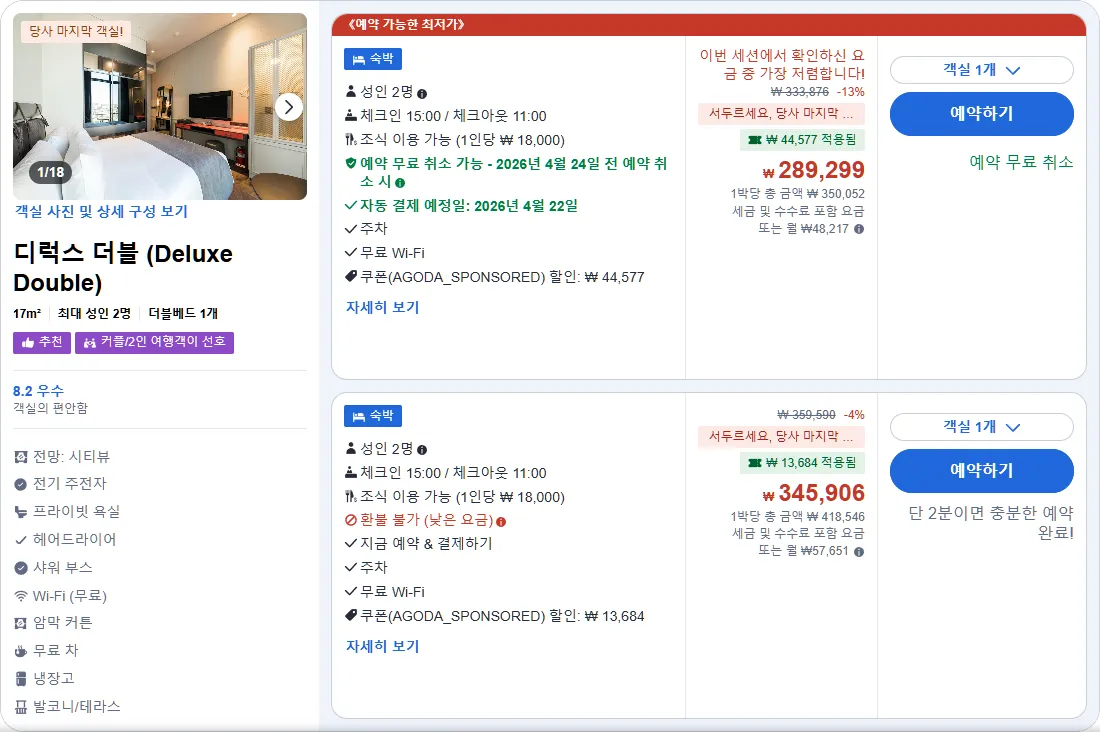Click 예약하기 for the ₩345,906 rate

click(x=981, y=471)
